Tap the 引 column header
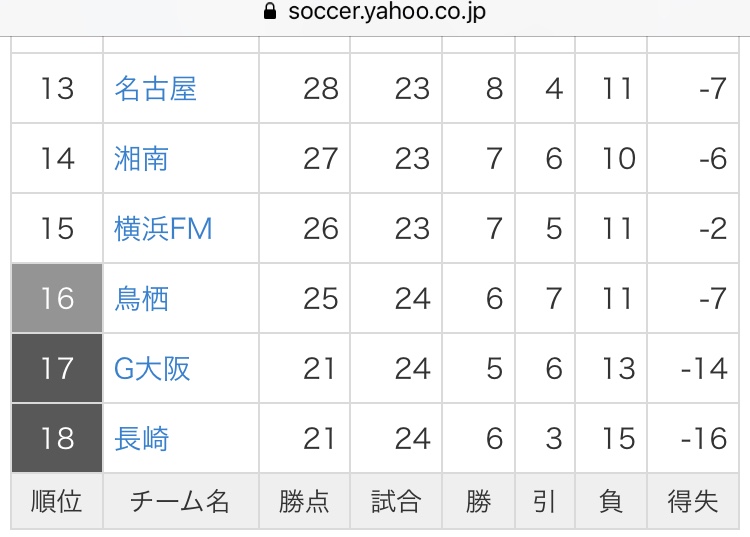Screen dimensions: 750x537 [544, 501]
